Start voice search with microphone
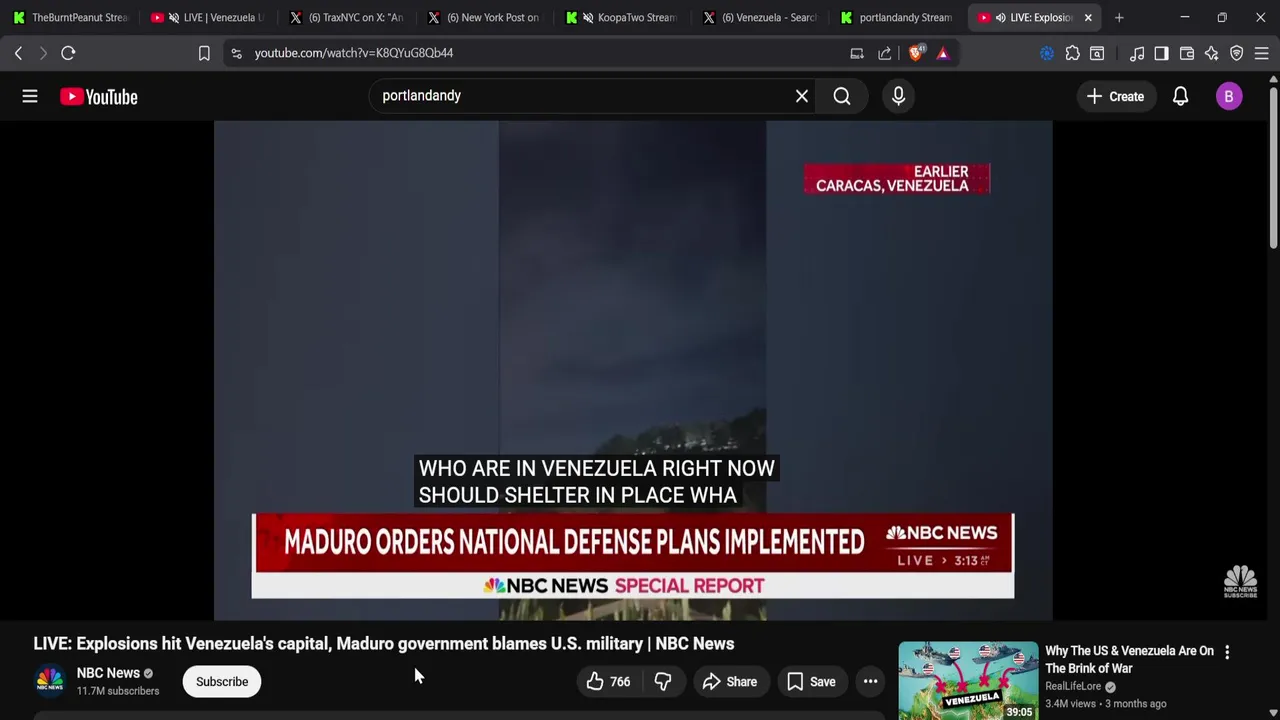The image size is (1280, 720). [x=898, y=96]
